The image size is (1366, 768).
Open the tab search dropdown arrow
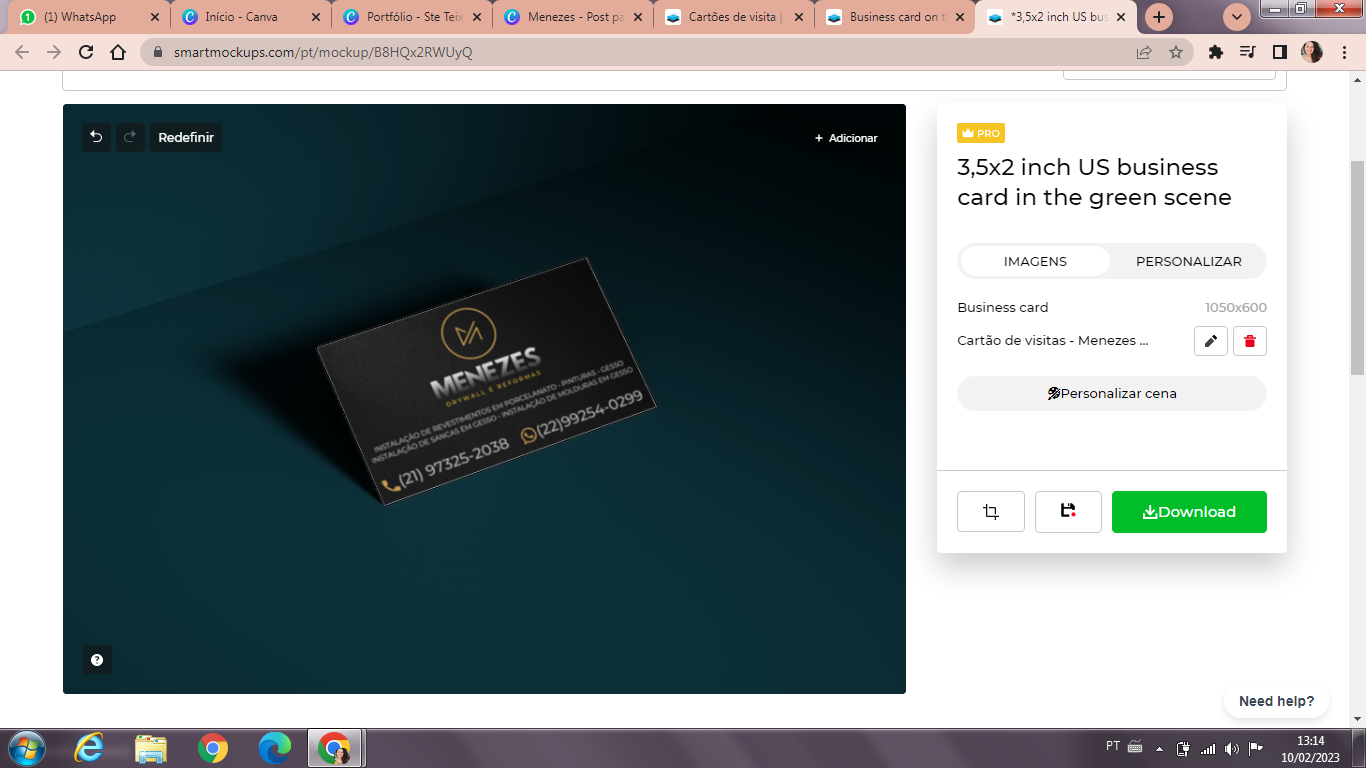1238,17
